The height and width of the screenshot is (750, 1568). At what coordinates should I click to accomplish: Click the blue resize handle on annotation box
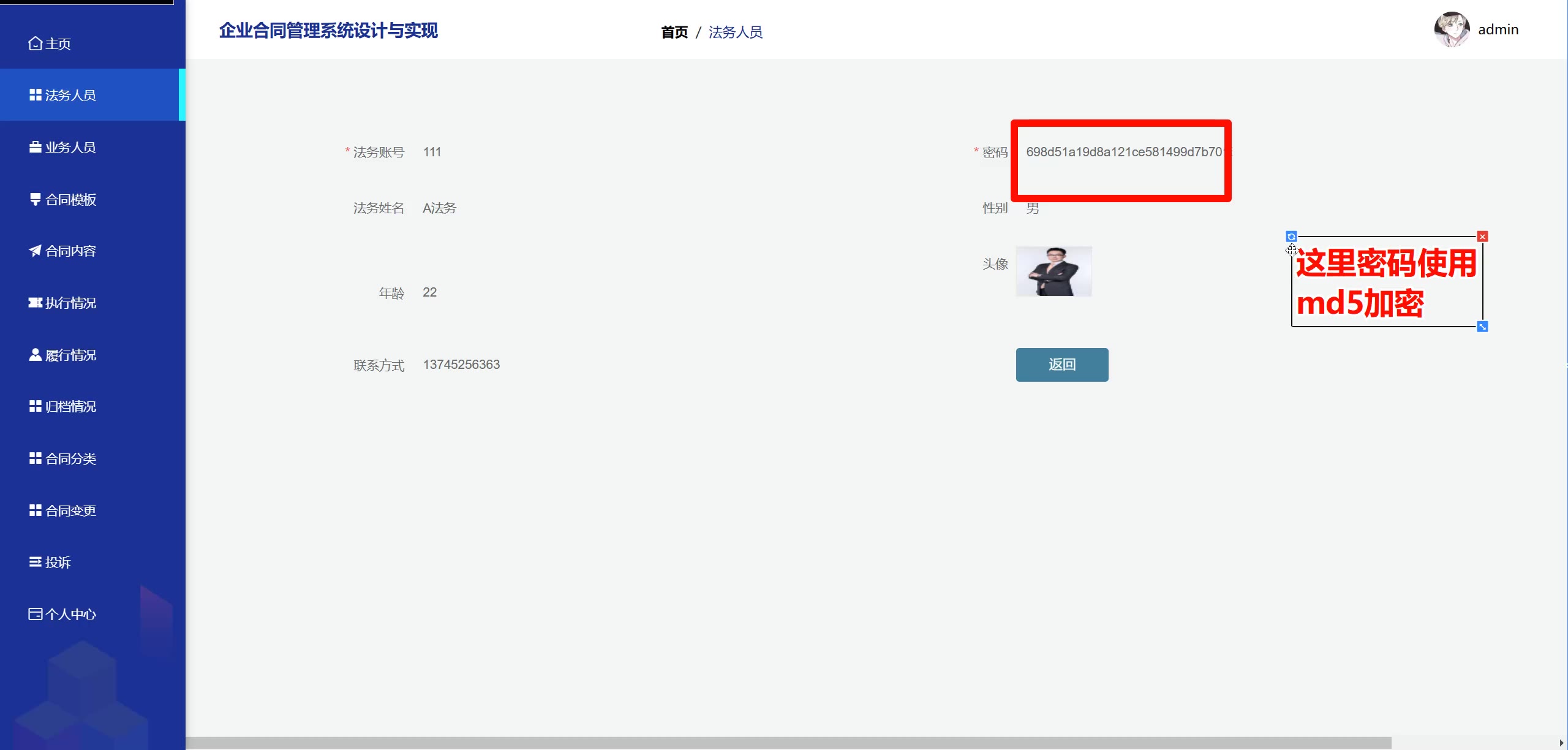[1482, 327]
